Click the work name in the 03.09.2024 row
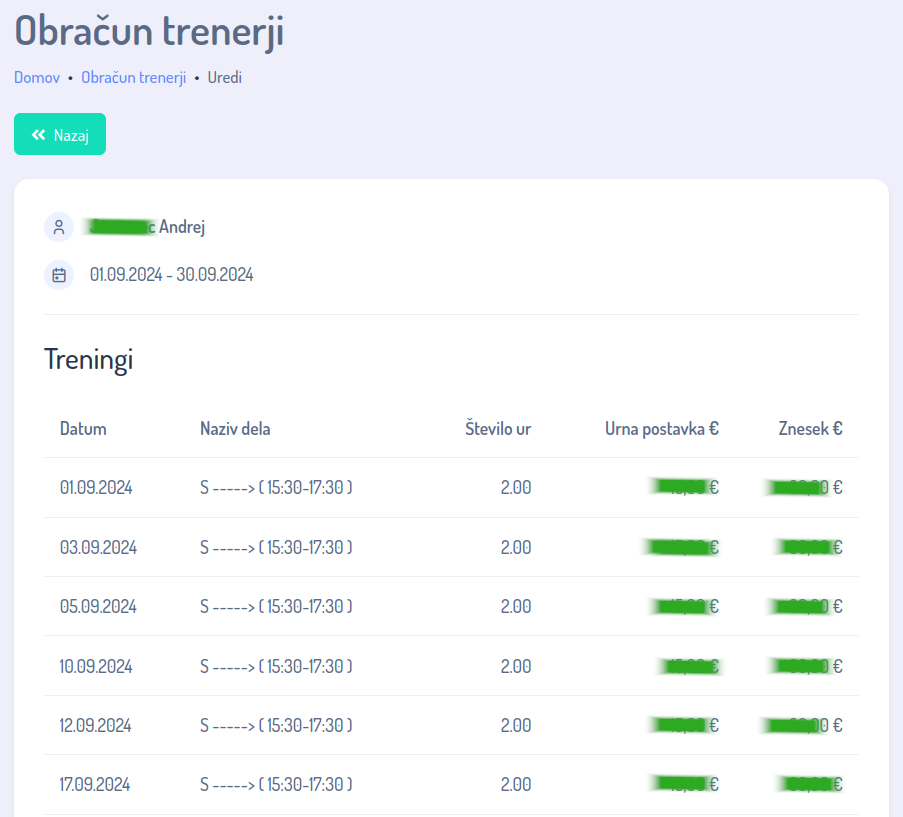The height and width of the screenshot is (817, 903). click(276, 548)
